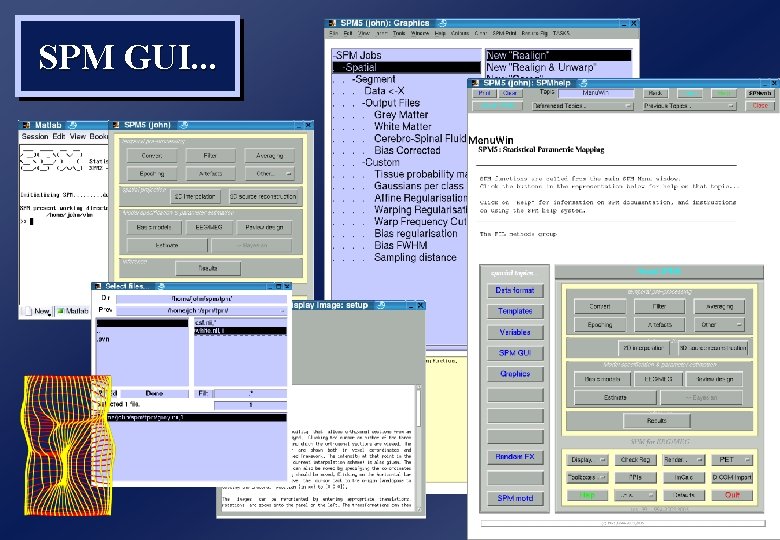Click the app icon in the Matlab title bar
This screenshot has width=780, height=540.
coord(26,125)
